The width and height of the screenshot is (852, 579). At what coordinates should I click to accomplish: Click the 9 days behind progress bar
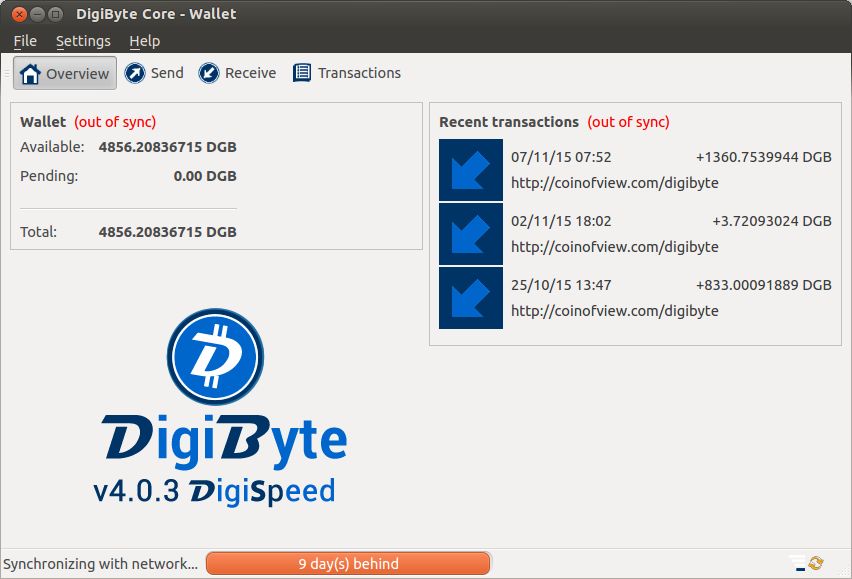(x=348, y=563)
